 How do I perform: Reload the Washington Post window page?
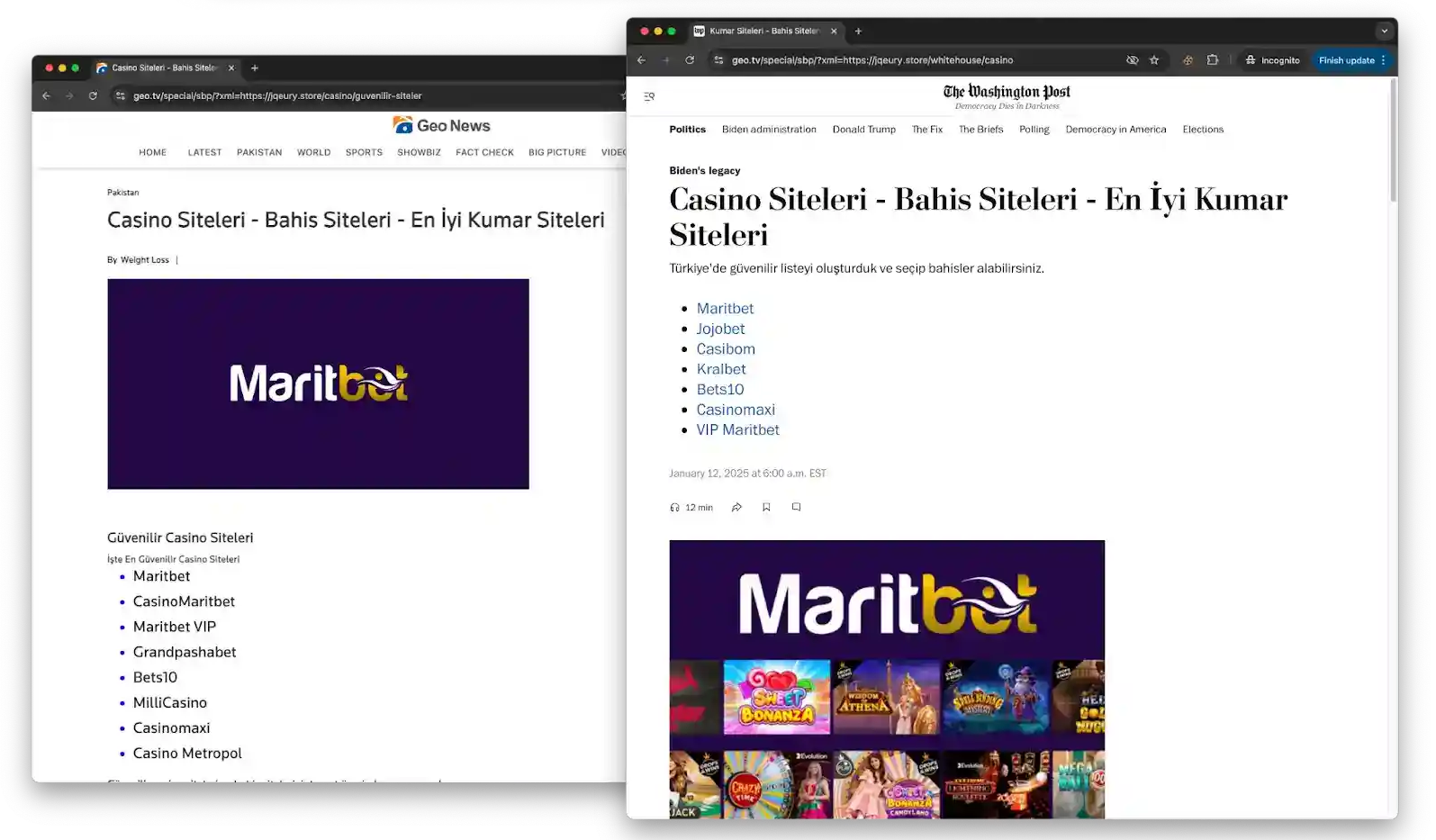pos(690,60)
